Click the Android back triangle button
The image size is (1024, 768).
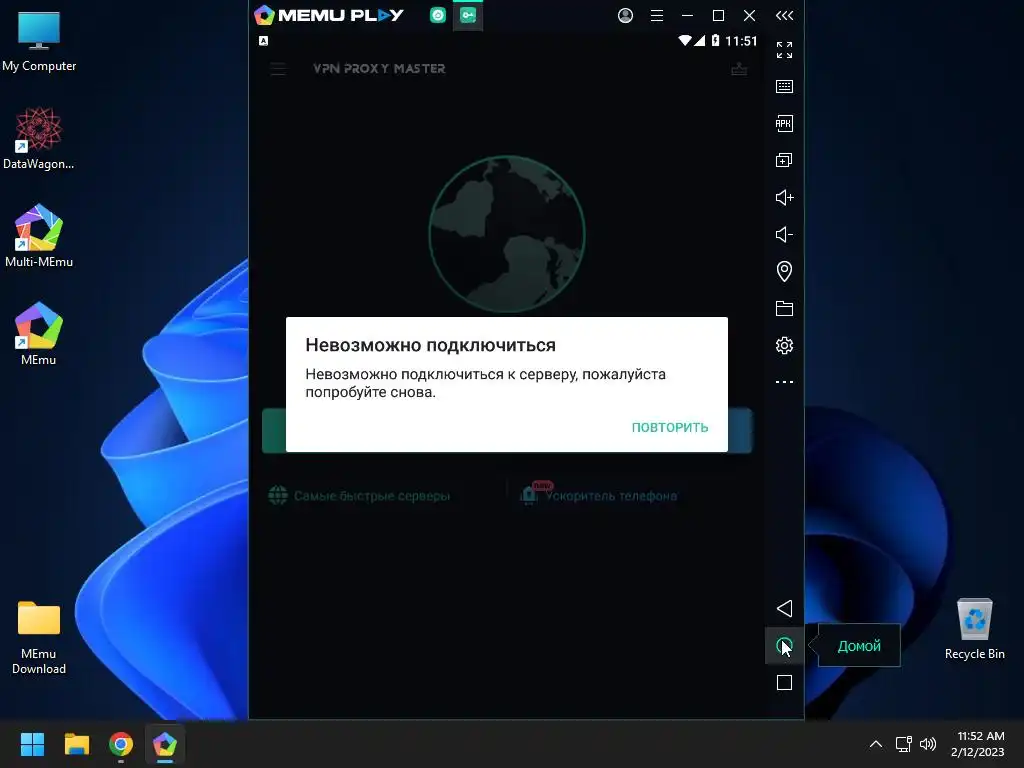[x=784, y=609]
